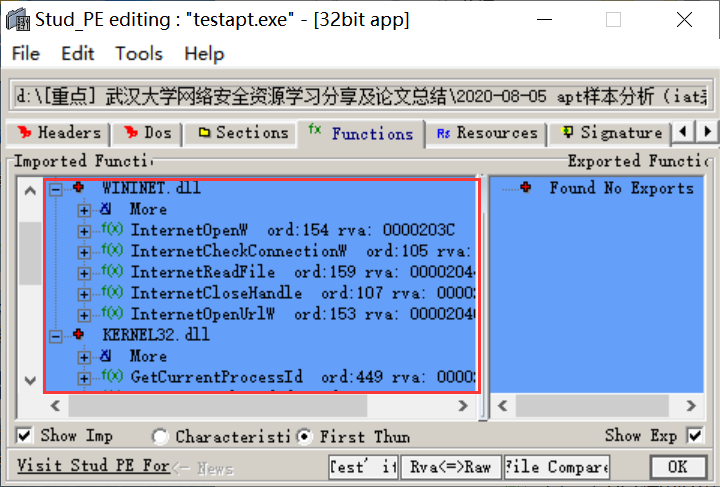
Task: Collapse the WININET.dll tree node
Action: pos(56,189)
